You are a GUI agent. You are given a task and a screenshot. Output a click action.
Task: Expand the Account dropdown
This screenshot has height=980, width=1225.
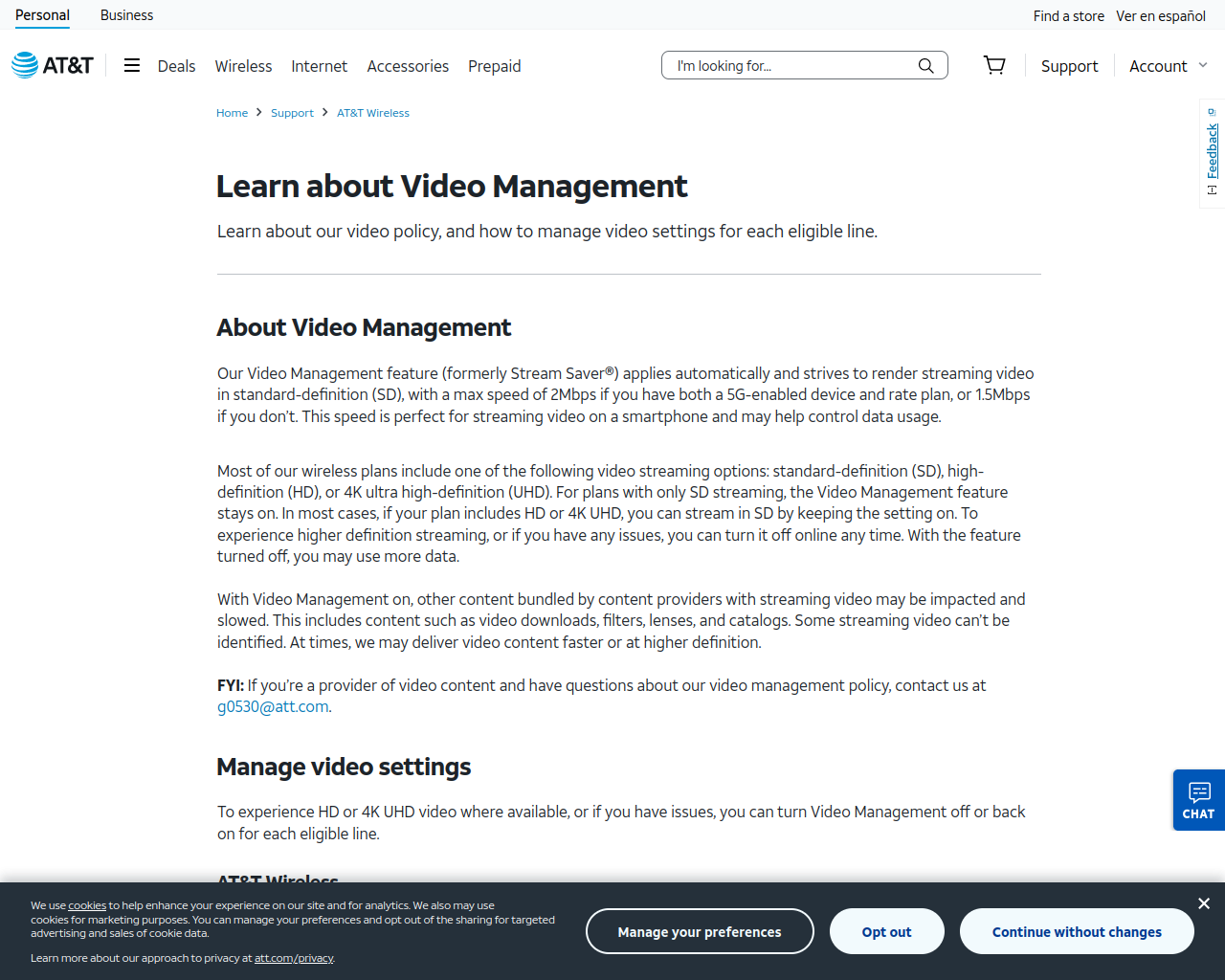pos(1169,66)
